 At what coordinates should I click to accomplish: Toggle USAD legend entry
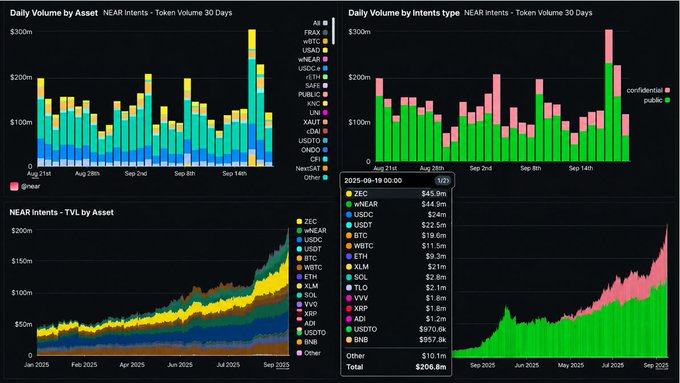(315, 50)
